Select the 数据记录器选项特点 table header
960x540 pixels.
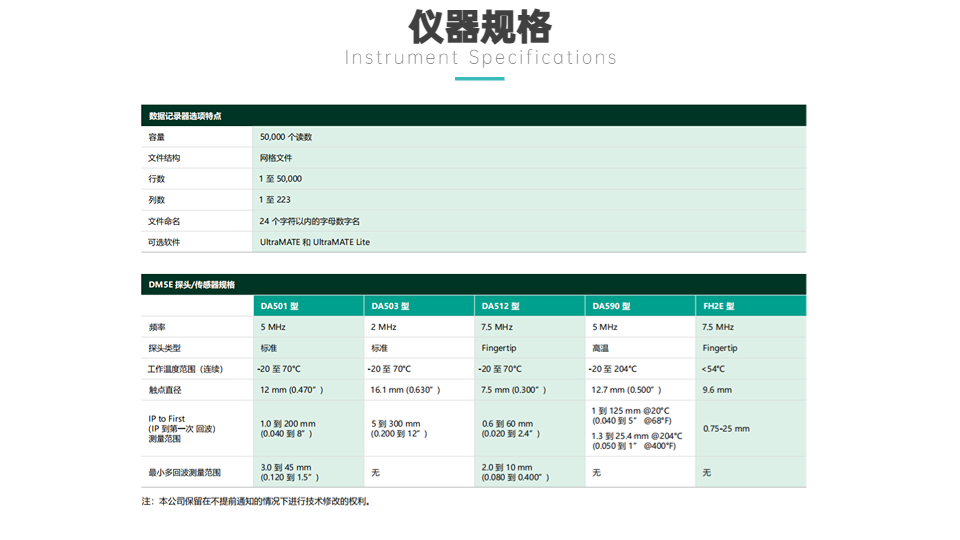[185, 116]
